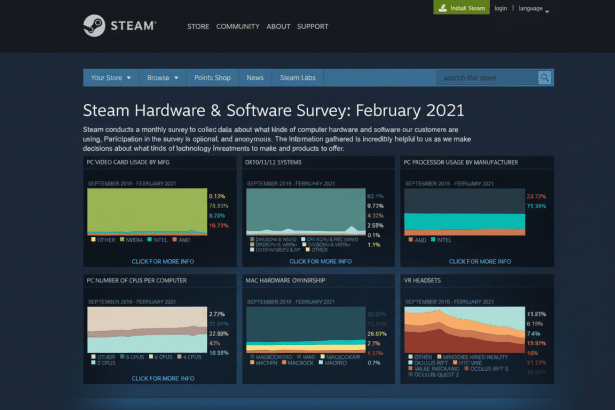615x410 pixels.
Task: Click the INTEL legend swatch in Video Card chart
Action: pyautogui.click(x=149, y=239)
